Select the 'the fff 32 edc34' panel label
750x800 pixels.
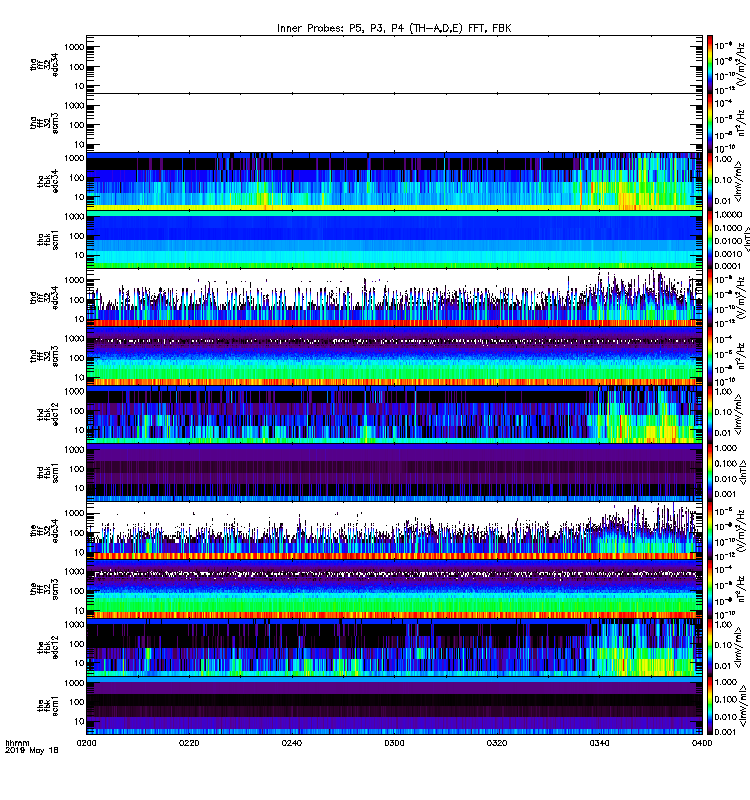point(44,531)
